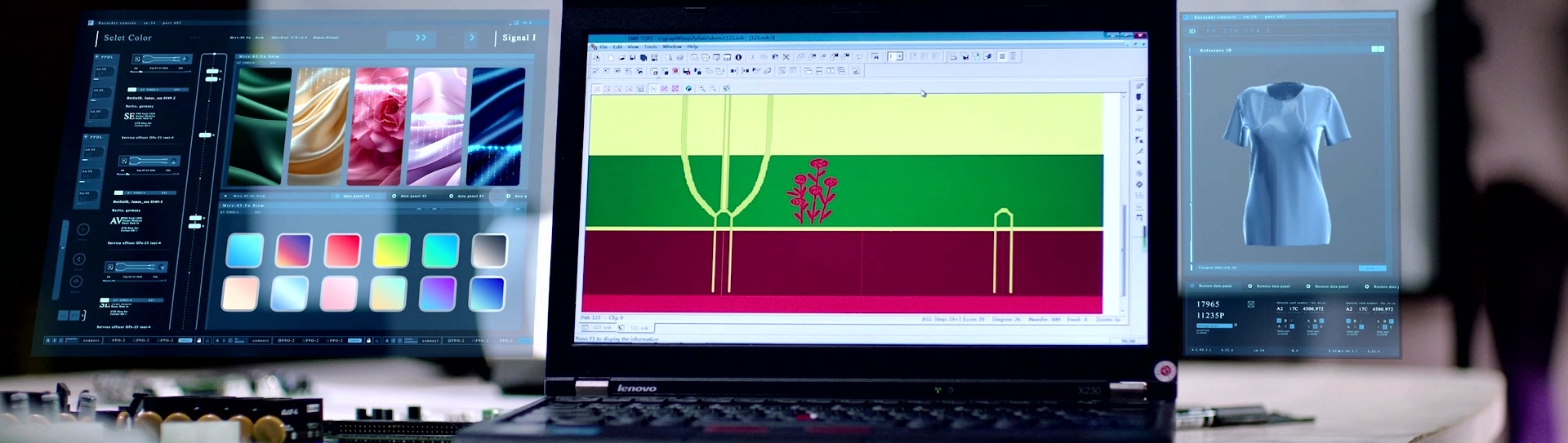Click the Save floppy disk toolbar icon
The width and height of the screenshot is (1568, 443).
632,57
